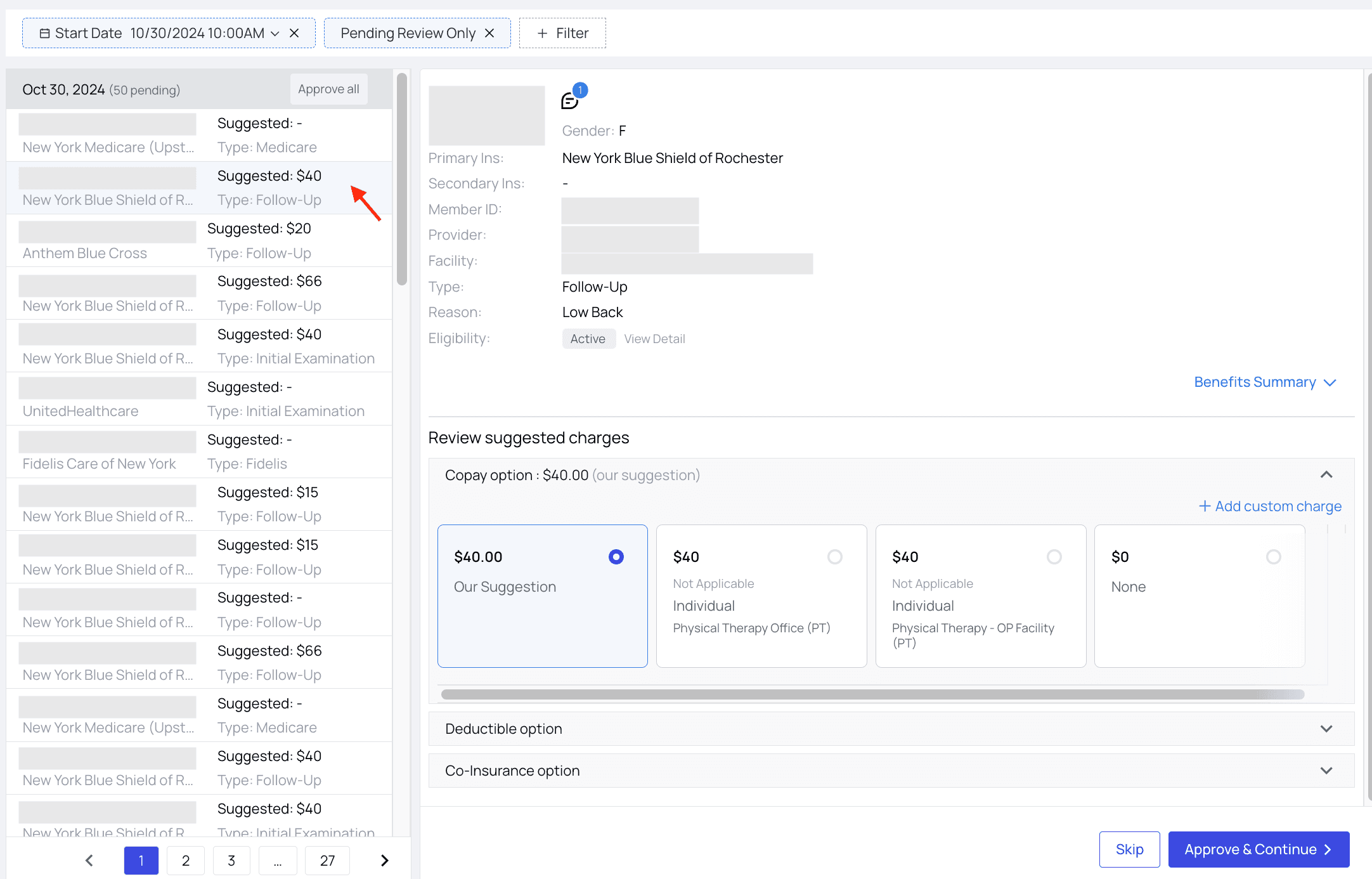The width and height of the screenshot is (1372, 879).
Task: Click Approve & Continue button
Action: tap(1258, 849)
